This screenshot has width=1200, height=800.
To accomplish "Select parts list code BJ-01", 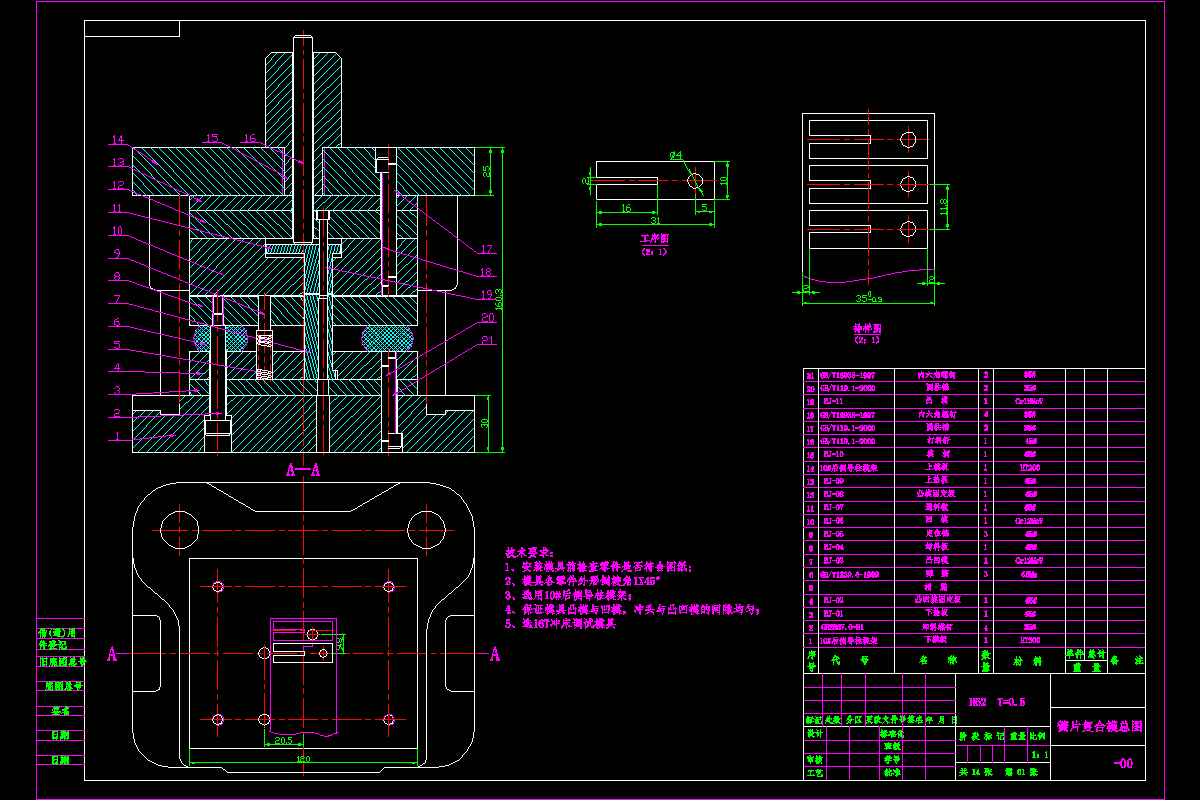I will 834,614.
